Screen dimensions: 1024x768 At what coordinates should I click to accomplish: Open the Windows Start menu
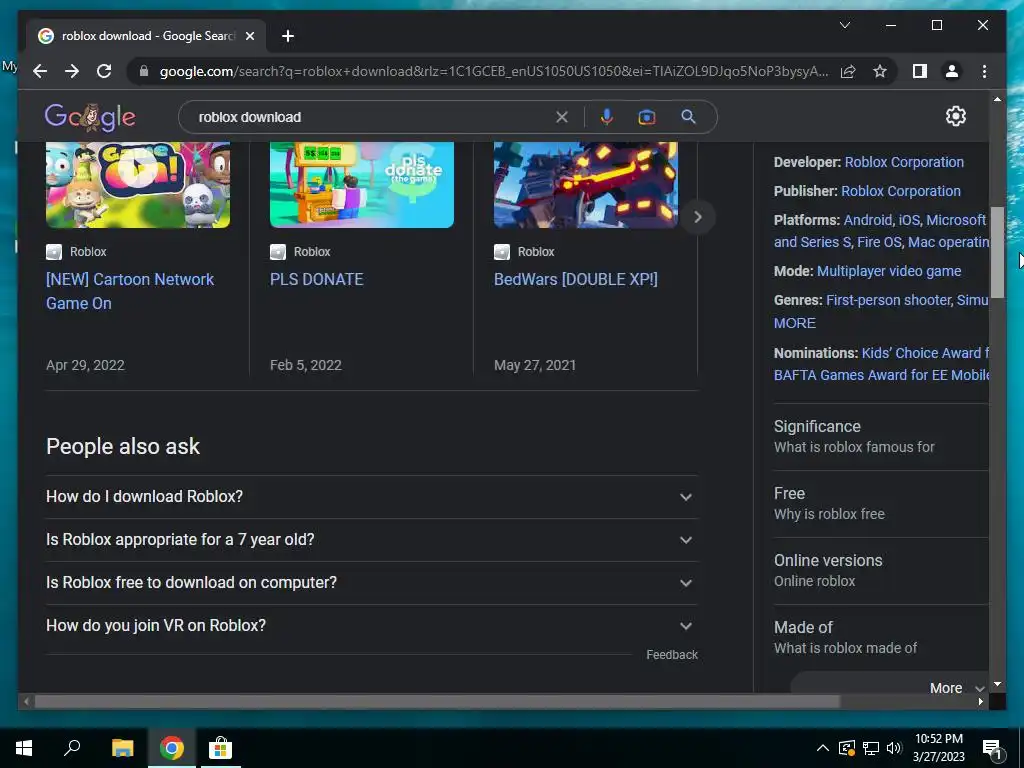(24, 748)
